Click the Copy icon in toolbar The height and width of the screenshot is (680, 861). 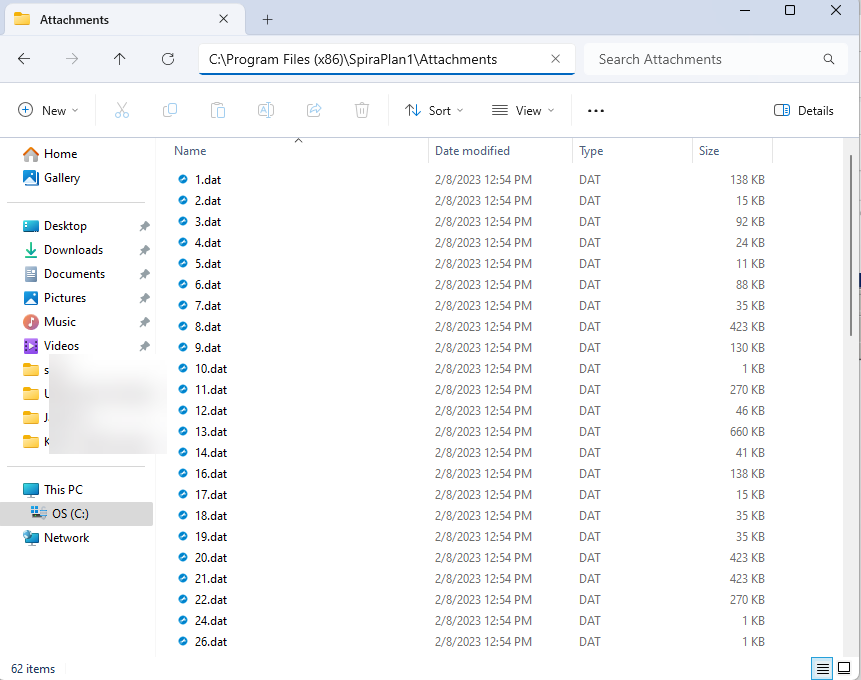click(170, 111)
